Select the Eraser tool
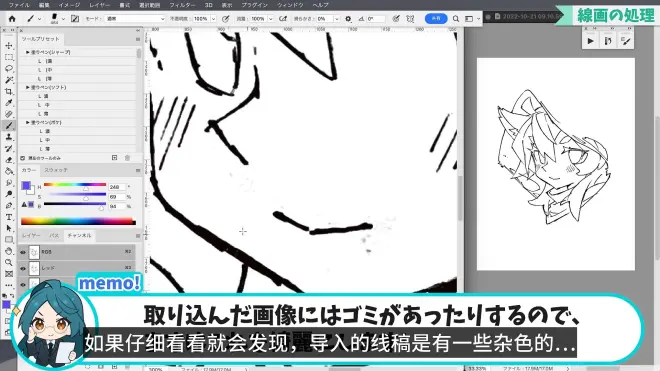 (x=9, y=160)
